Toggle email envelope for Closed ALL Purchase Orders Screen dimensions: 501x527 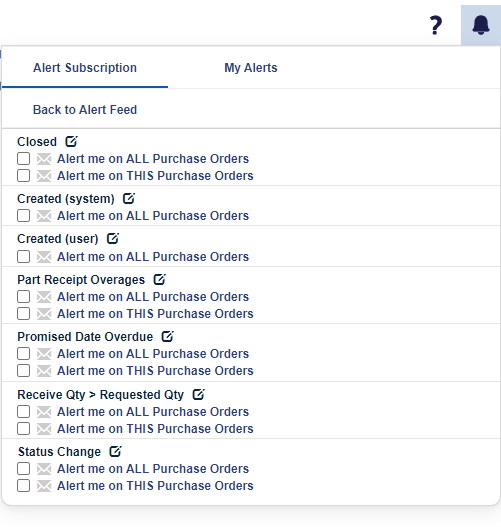click(x=44, y=159)
